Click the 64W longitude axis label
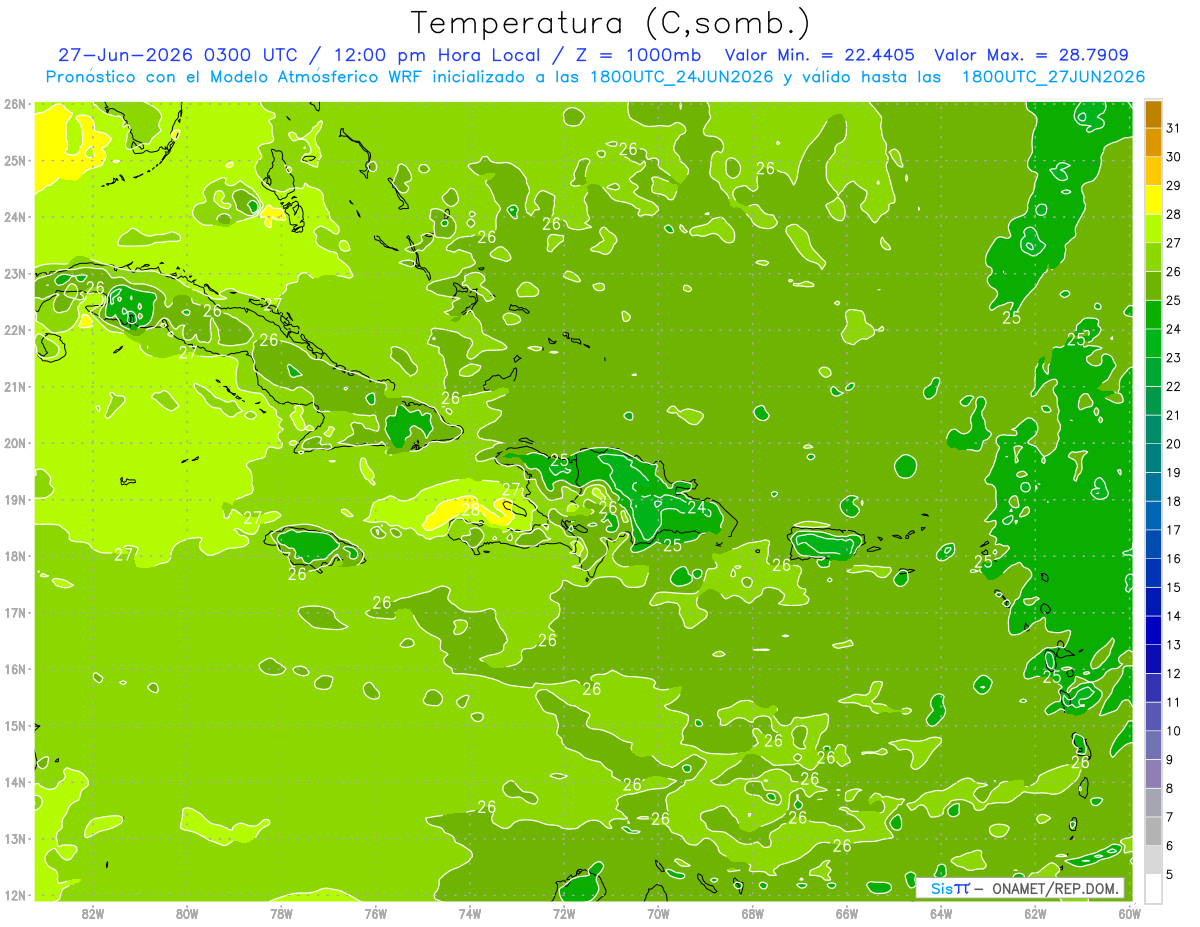Viewport: 1200px width, 927px height. pos(941,913)
